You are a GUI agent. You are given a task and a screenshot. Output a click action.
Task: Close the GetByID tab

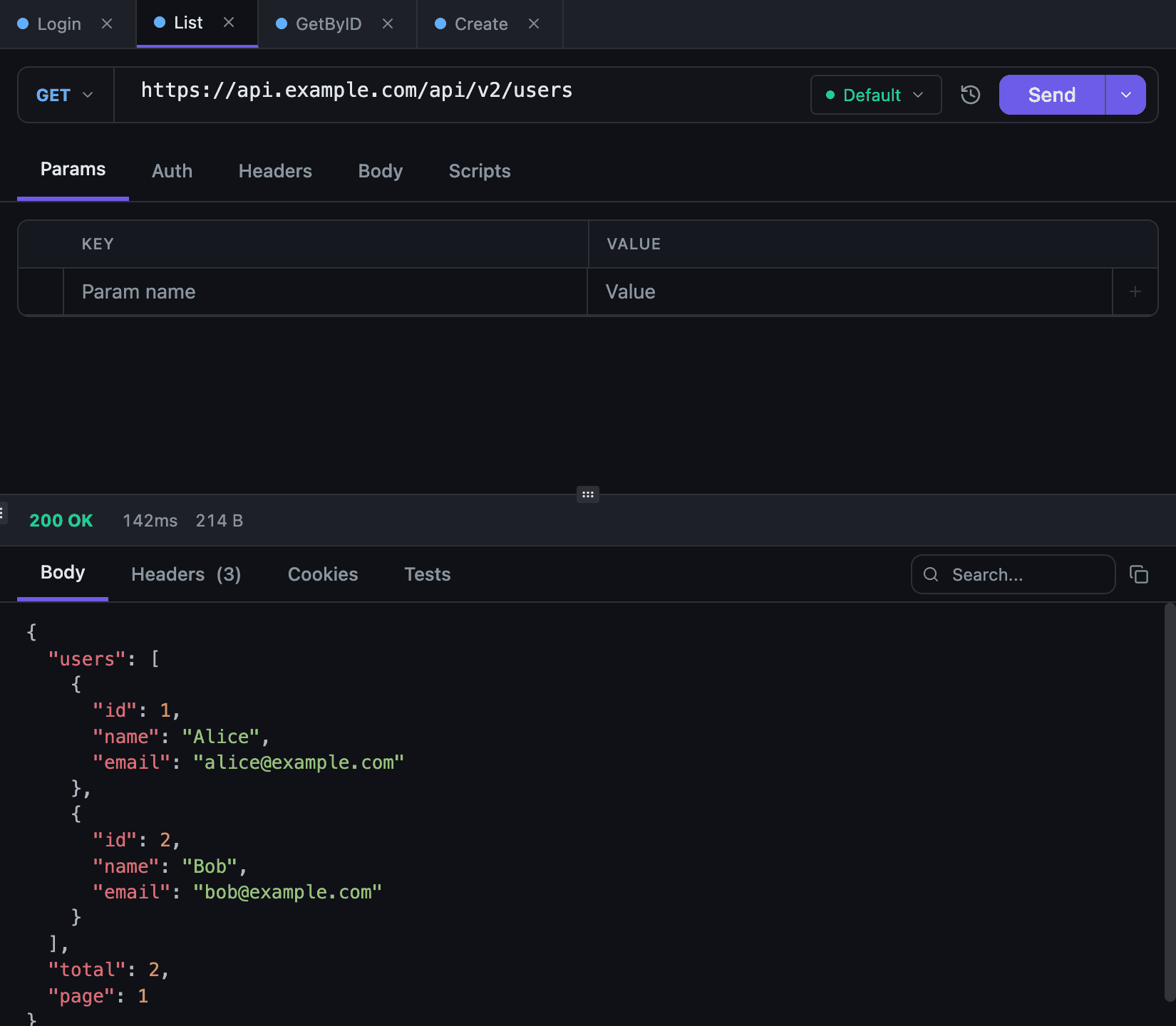388,24
